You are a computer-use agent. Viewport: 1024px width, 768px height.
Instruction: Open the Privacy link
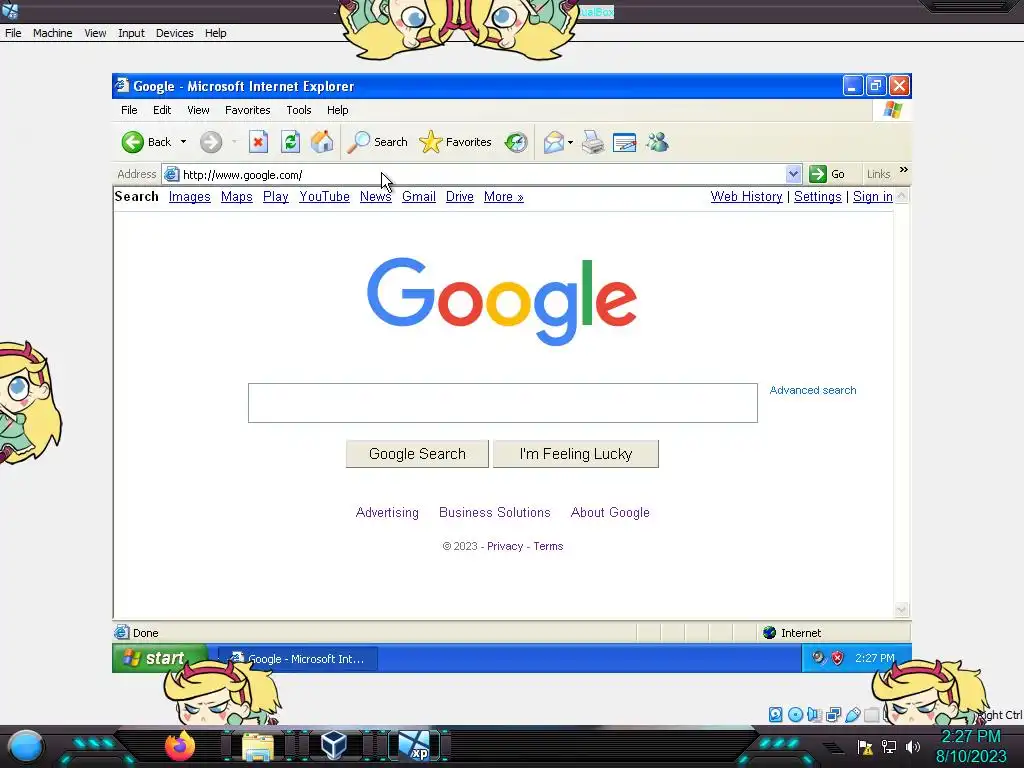(505, 546)
